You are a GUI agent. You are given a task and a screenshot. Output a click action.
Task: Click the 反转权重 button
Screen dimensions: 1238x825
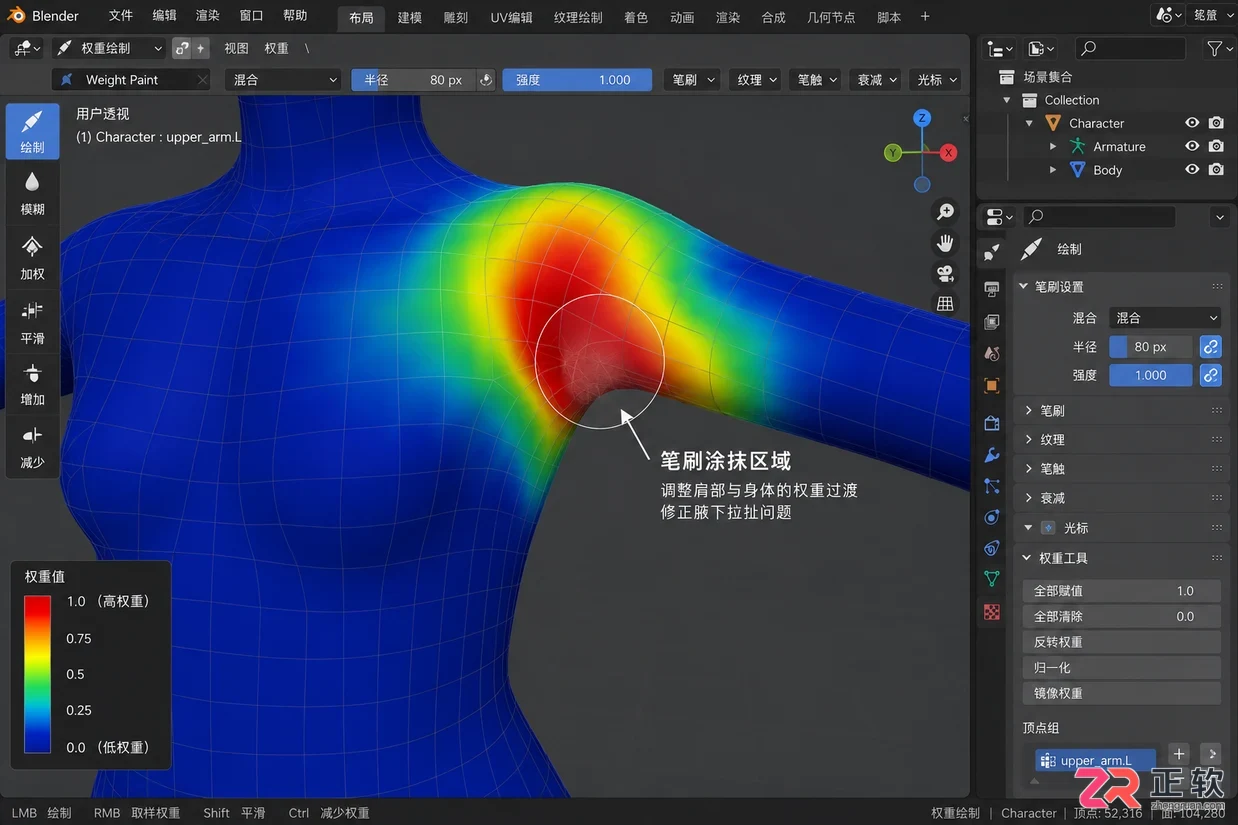click(1121, 642)
